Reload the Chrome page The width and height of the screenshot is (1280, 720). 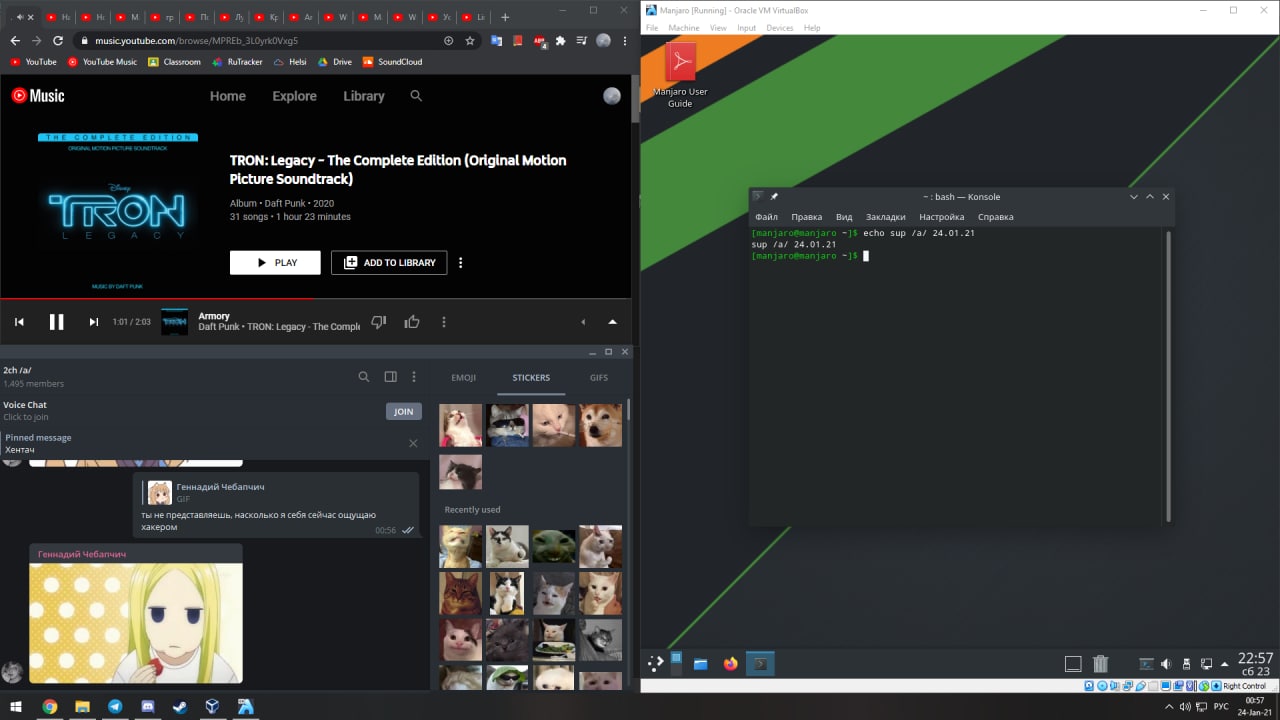tap(58, 41)
